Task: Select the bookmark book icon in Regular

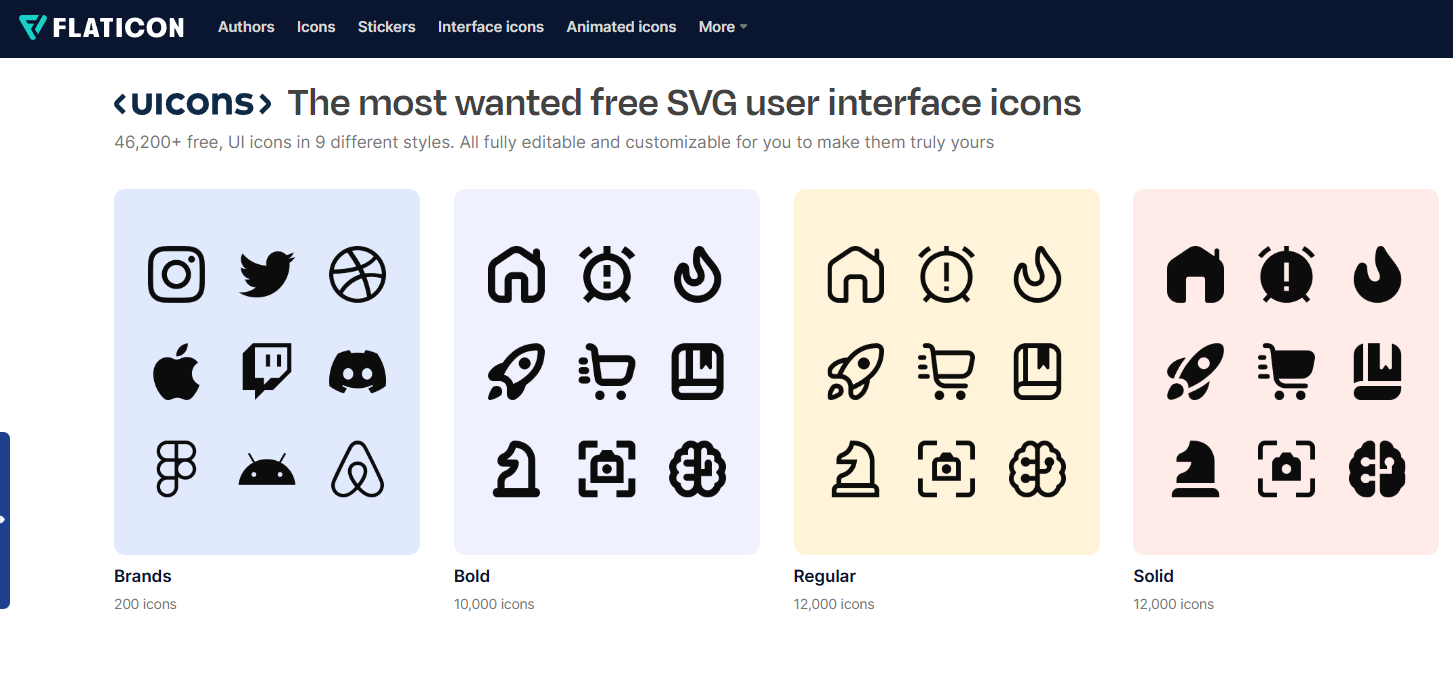Action: (1037, 372)
